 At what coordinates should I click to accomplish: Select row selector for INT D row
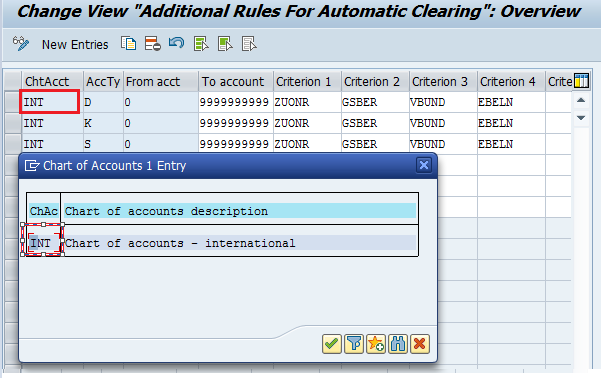pyautogui.click(x=13, y=102)
